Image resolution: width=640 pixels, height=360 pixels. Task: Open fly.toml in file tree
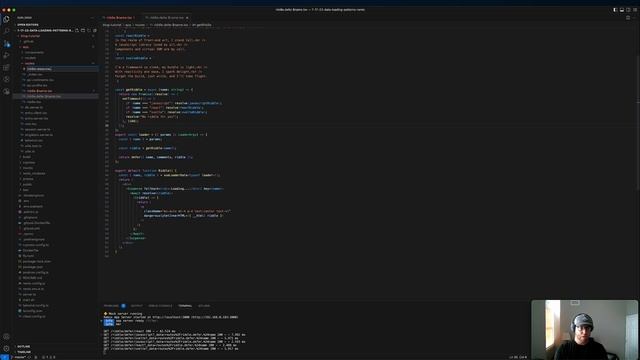28,256
